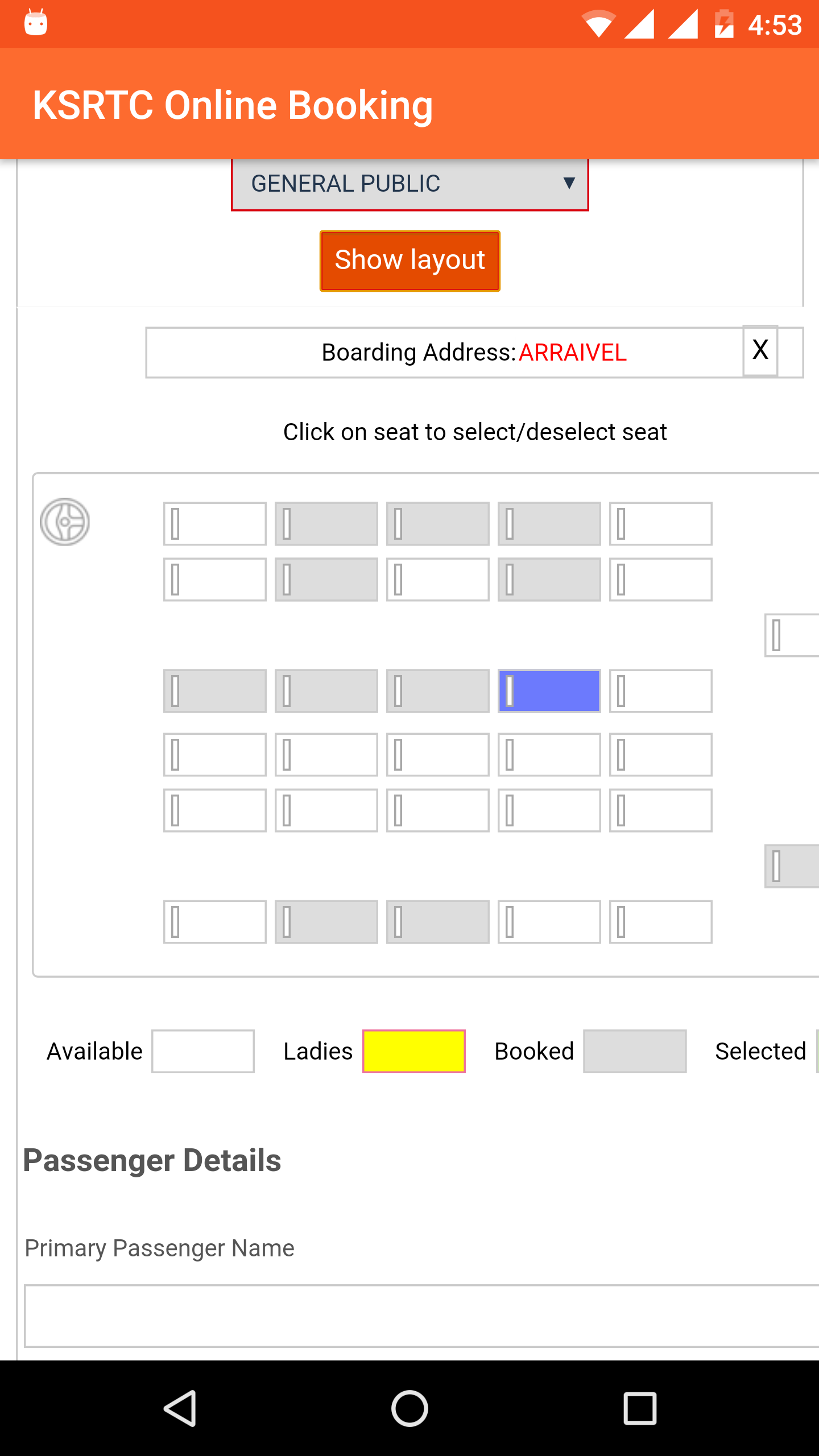Tap the Android back navigation button
The width and height of the screenshot is (819, 1456).
coord(181,1408)
